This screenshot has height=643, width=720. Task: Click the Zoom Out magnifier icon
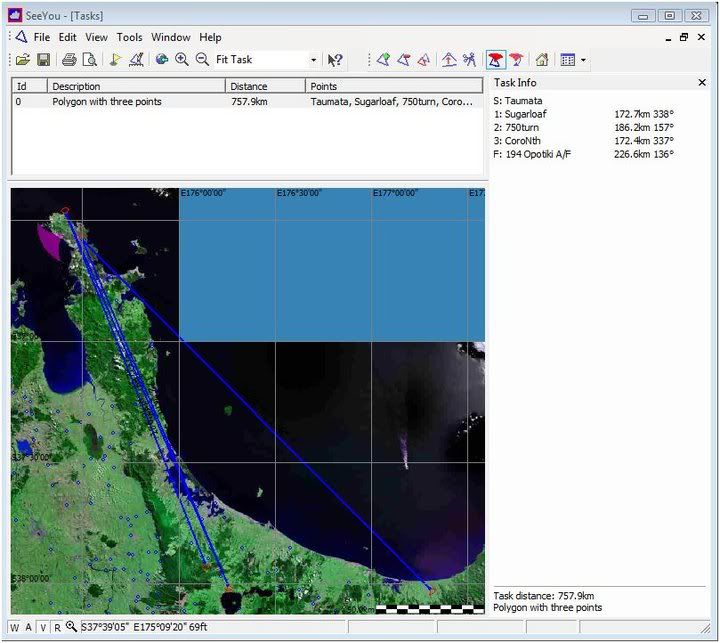(202, 60)
